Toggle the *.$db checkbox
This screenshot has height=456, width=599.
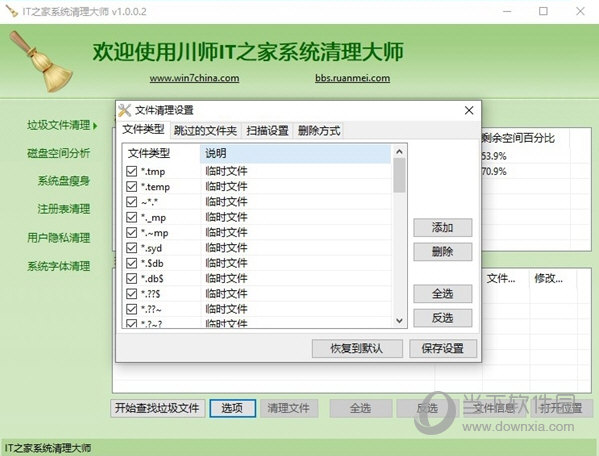[x=131, y=263]
